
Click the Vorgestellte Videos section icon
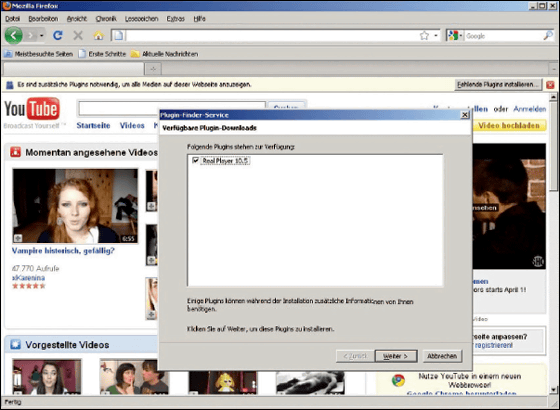point(15,344)
